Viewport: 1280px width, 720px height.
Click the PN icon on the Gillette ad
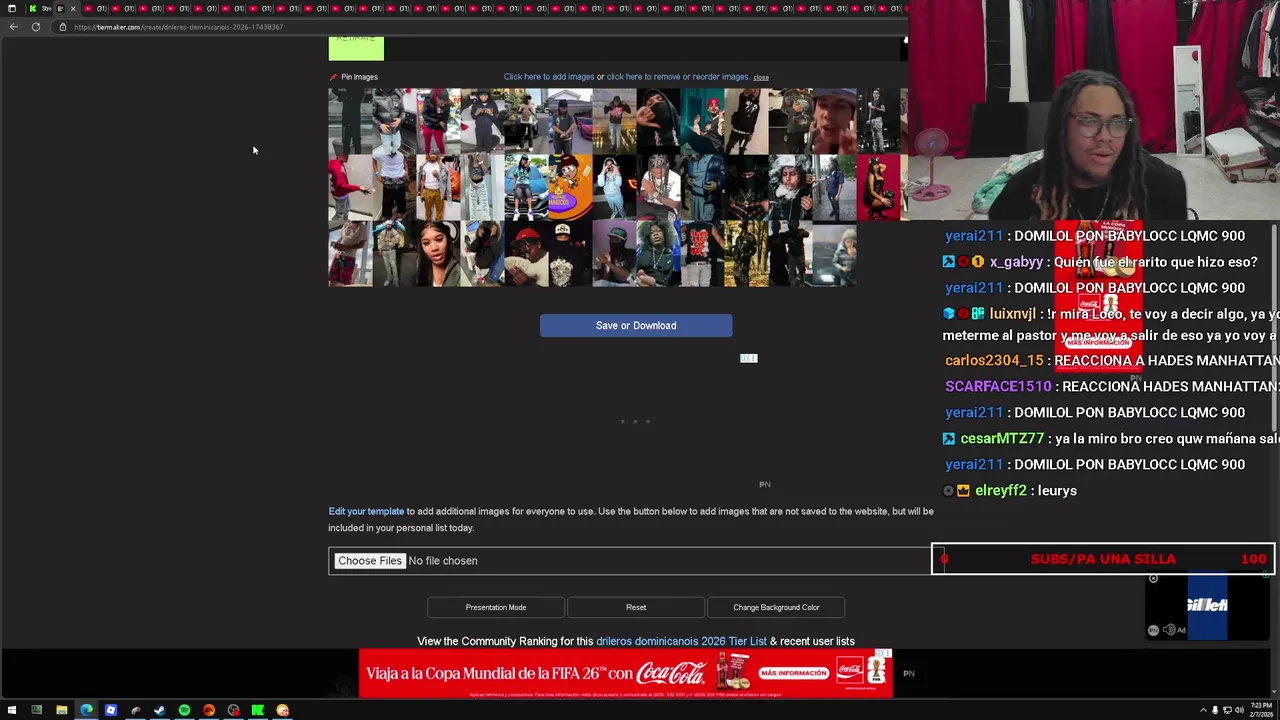pos(1153,630)
